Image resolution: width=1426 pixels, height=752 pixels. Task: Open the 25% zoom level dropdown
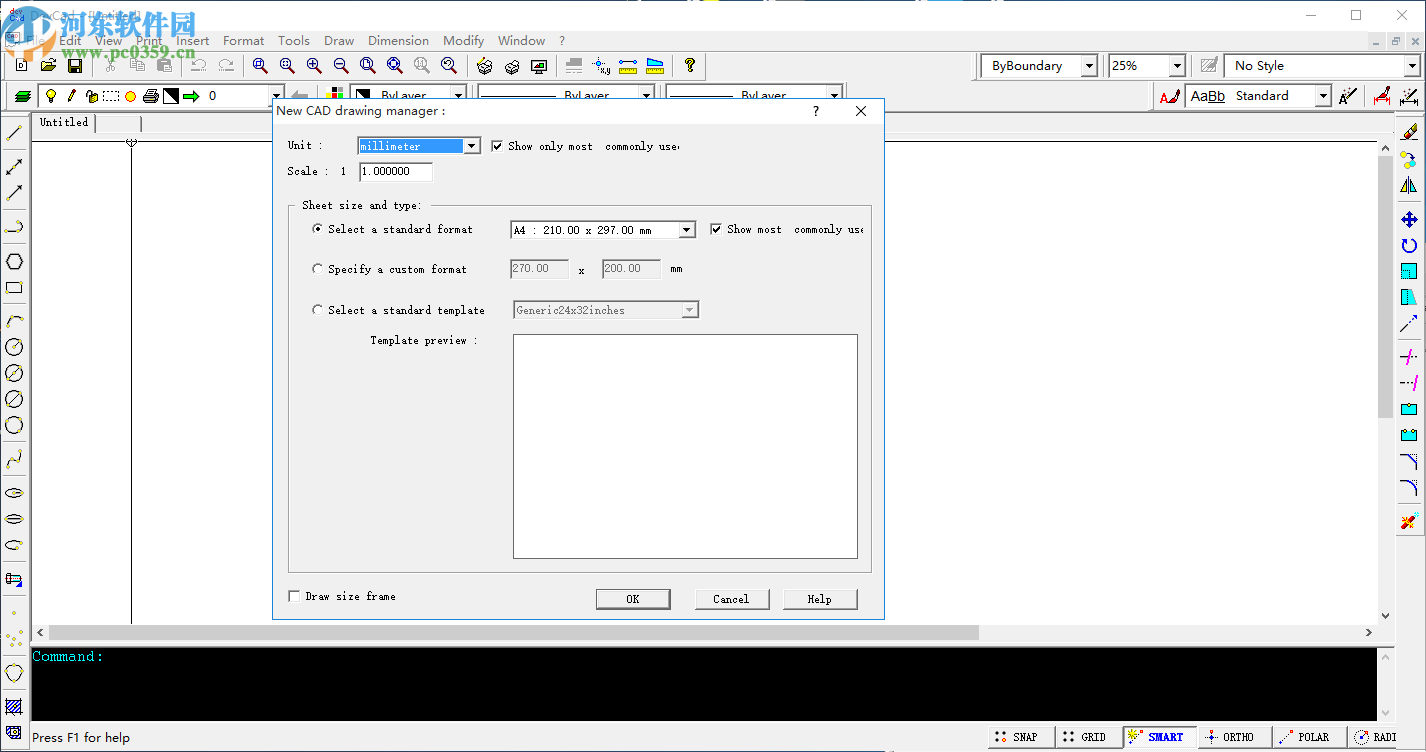click(x=1176, y=66)
